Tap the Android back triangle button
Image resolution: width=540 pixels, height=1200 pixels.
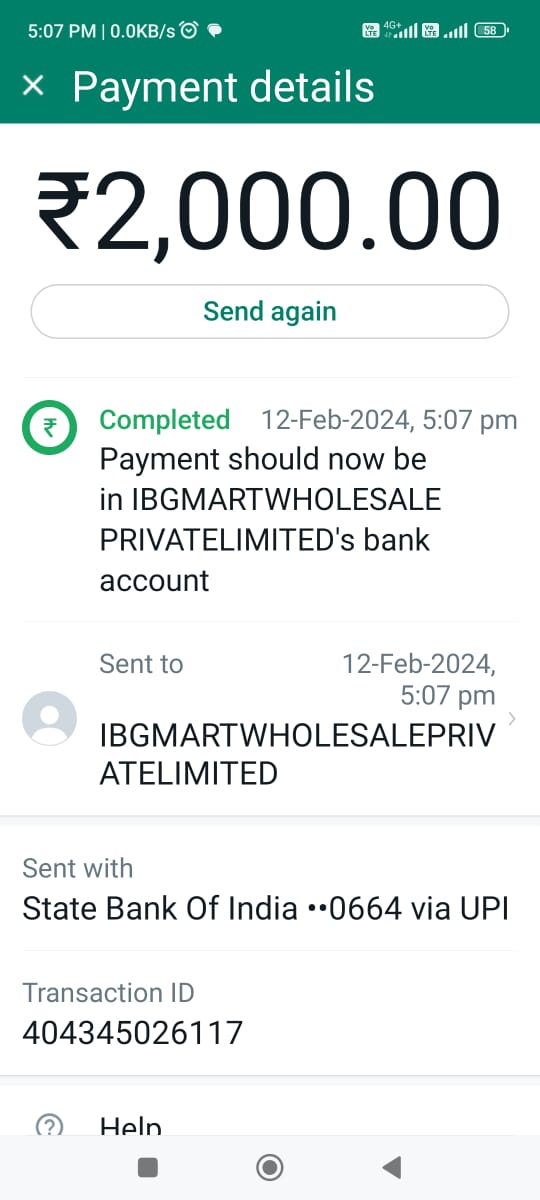392,1167
